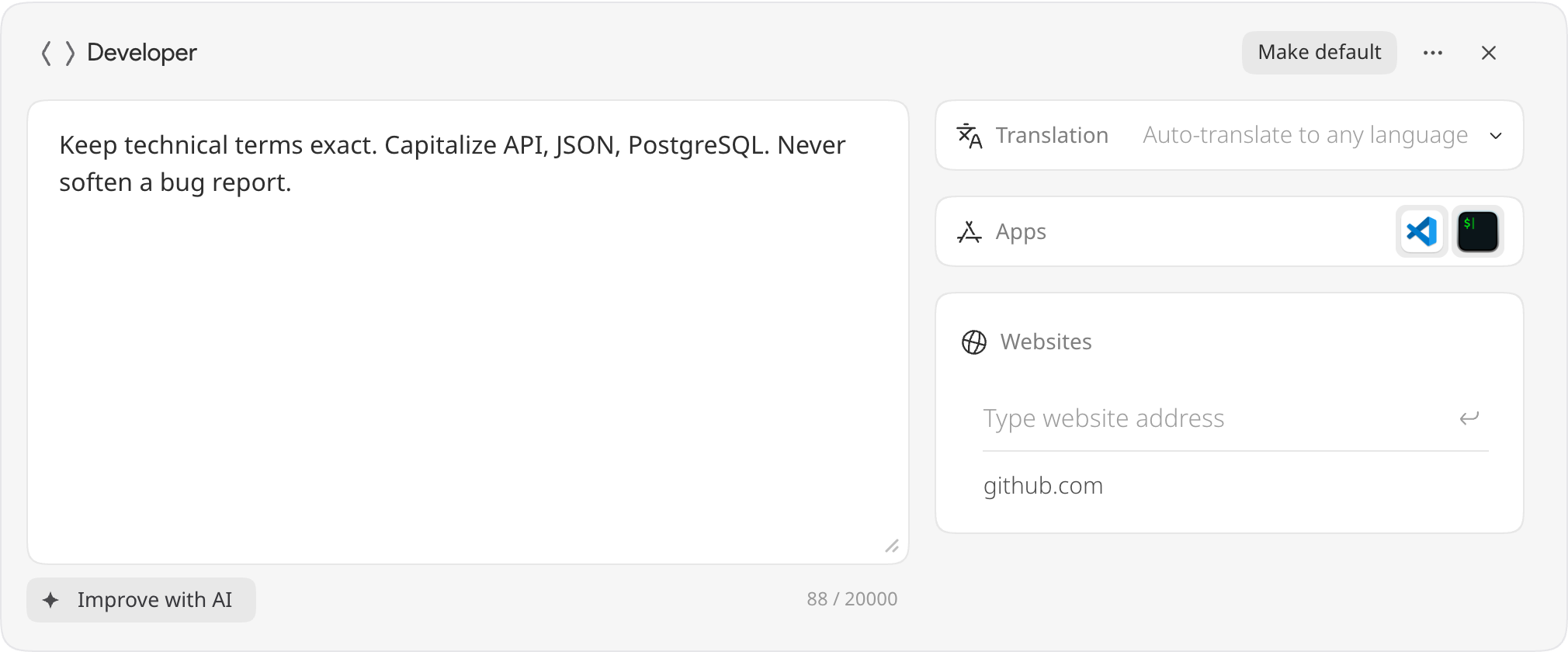Click the Improve with AI button

click(x=141, y=600)
